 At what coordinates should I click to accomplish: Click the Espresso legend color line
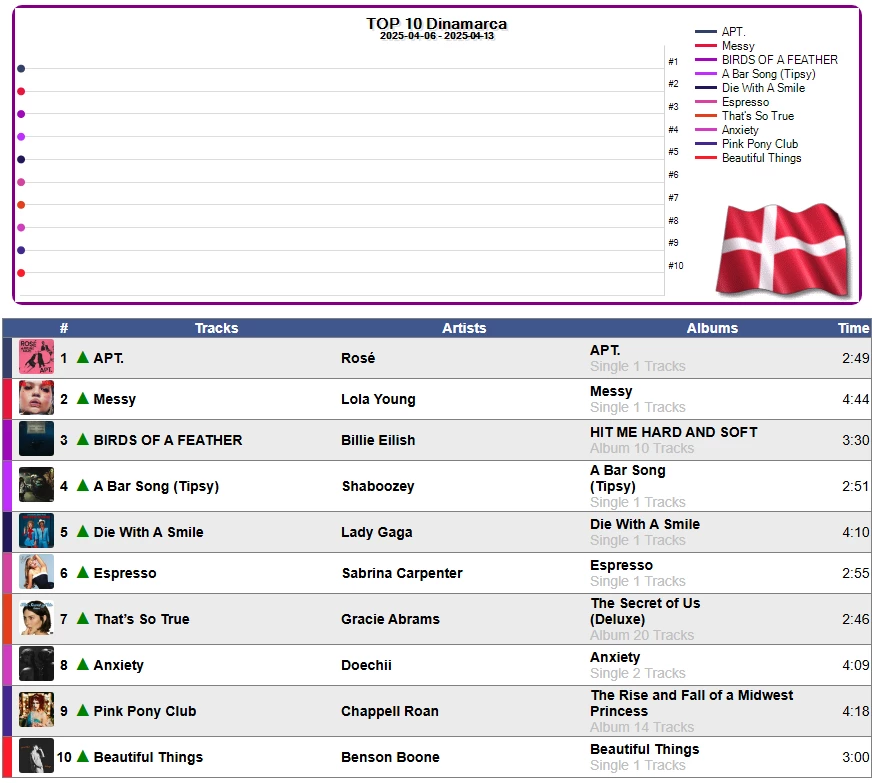point(706,102)
